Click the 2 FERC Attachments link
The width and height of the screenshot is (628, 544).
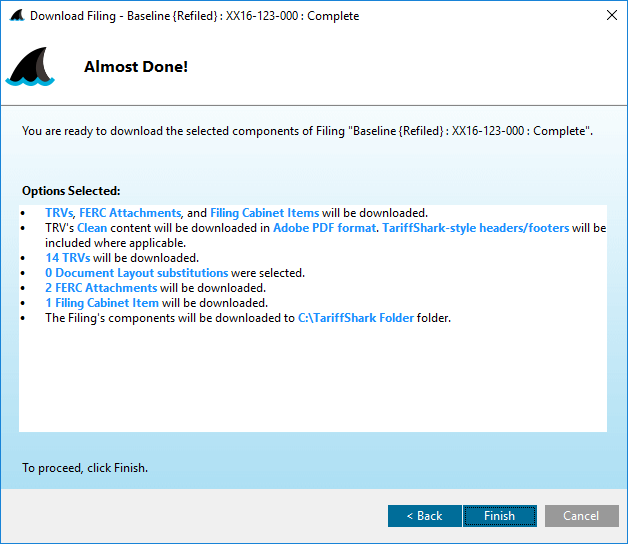pos(101,288)
